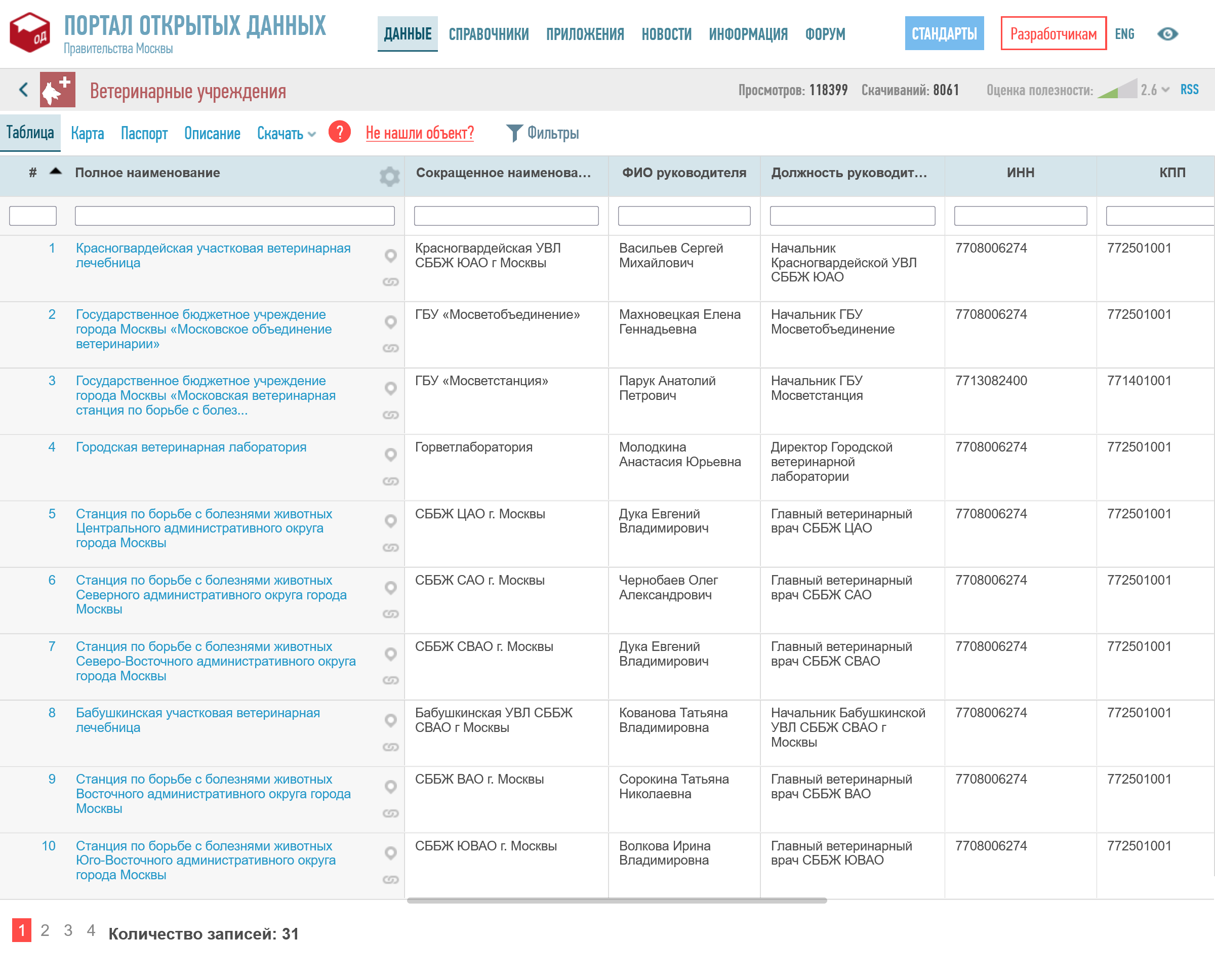Map pin for СББЖ ЦАО row
1215x980 pixels.
(x=390, y=521)
